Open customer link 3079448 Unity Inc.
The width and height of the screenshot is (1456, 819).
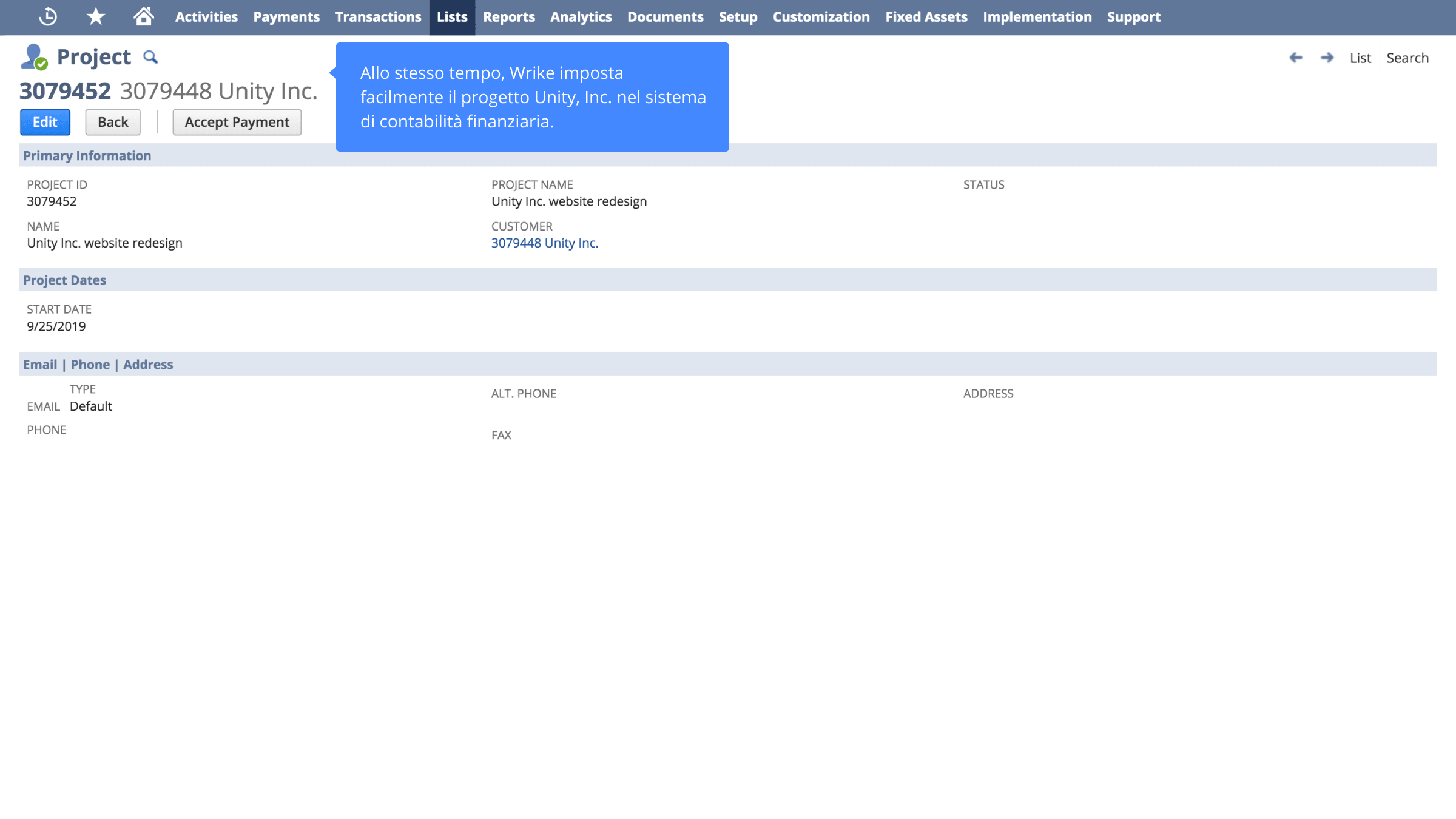coord(545,243)
